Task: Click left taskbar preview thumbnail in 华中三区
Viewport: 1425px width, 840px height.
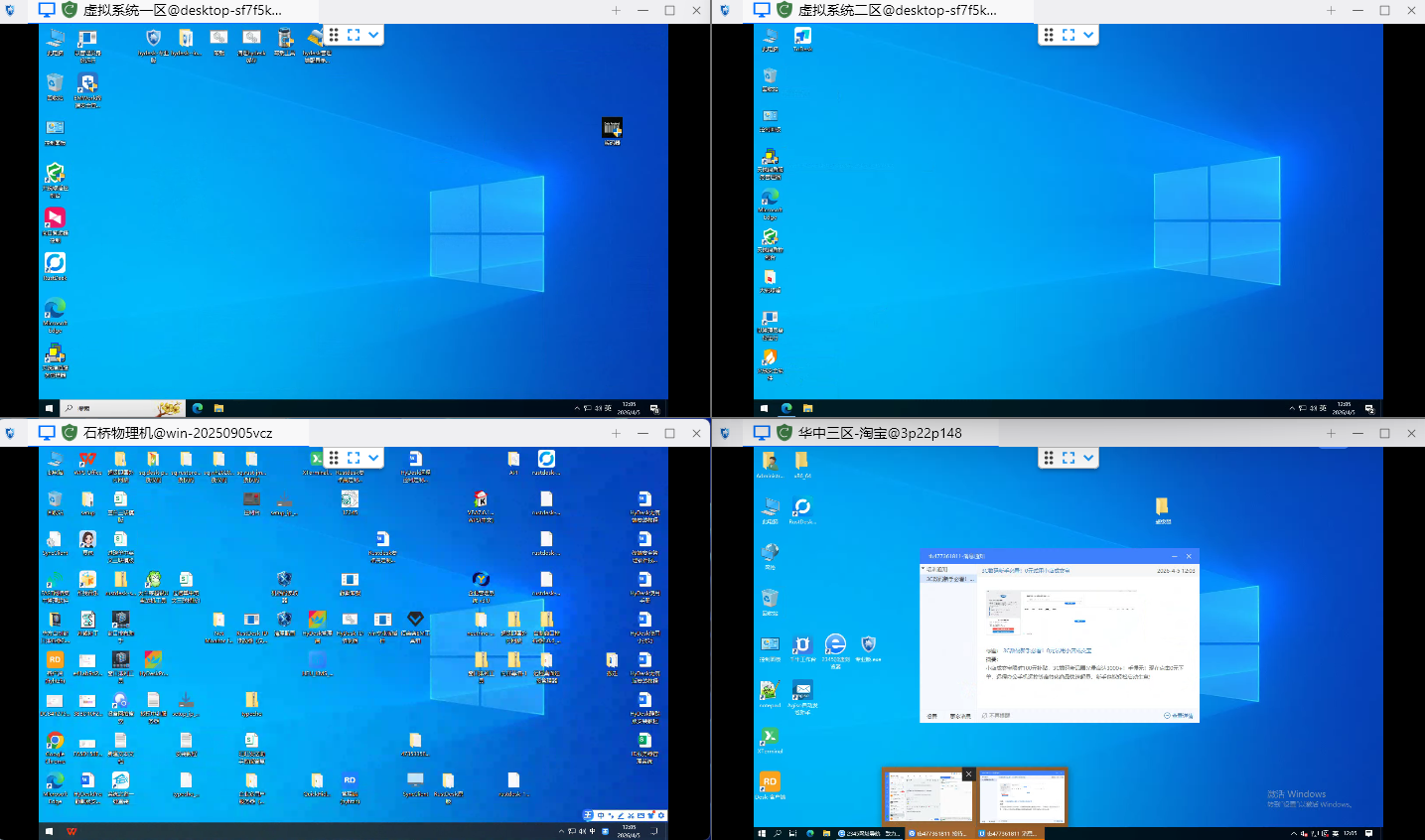Action: pyautogui.click(x=928, y=796)
